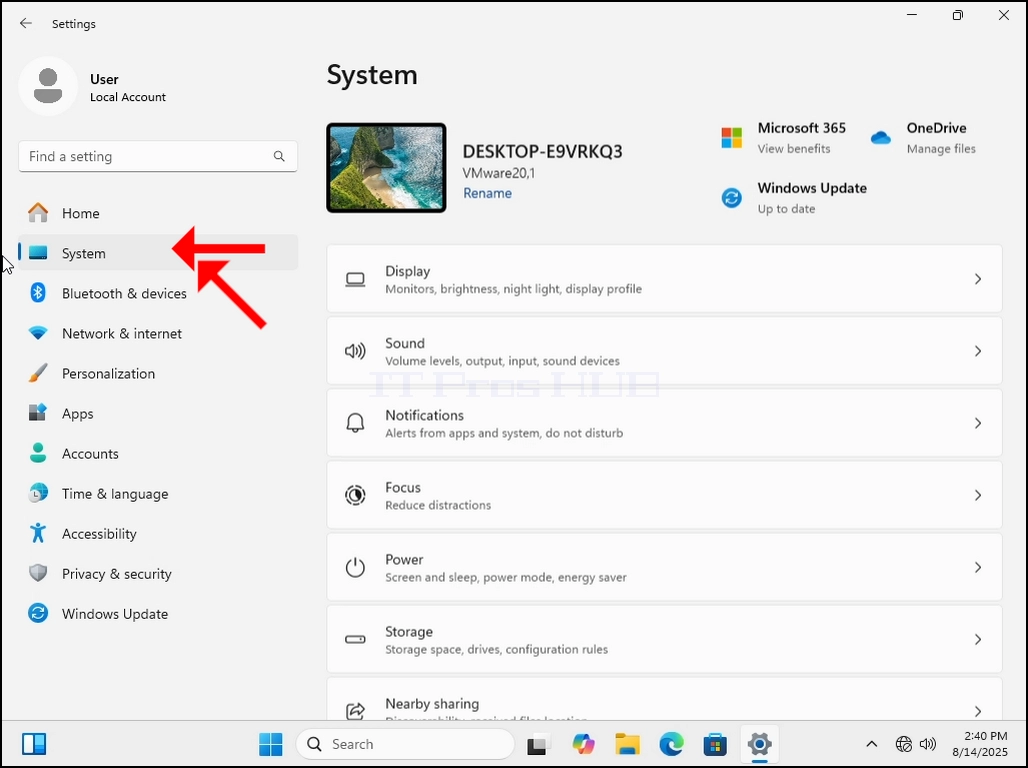Click the Privacy & security shield icon
1028x768 pixels.
38,573
